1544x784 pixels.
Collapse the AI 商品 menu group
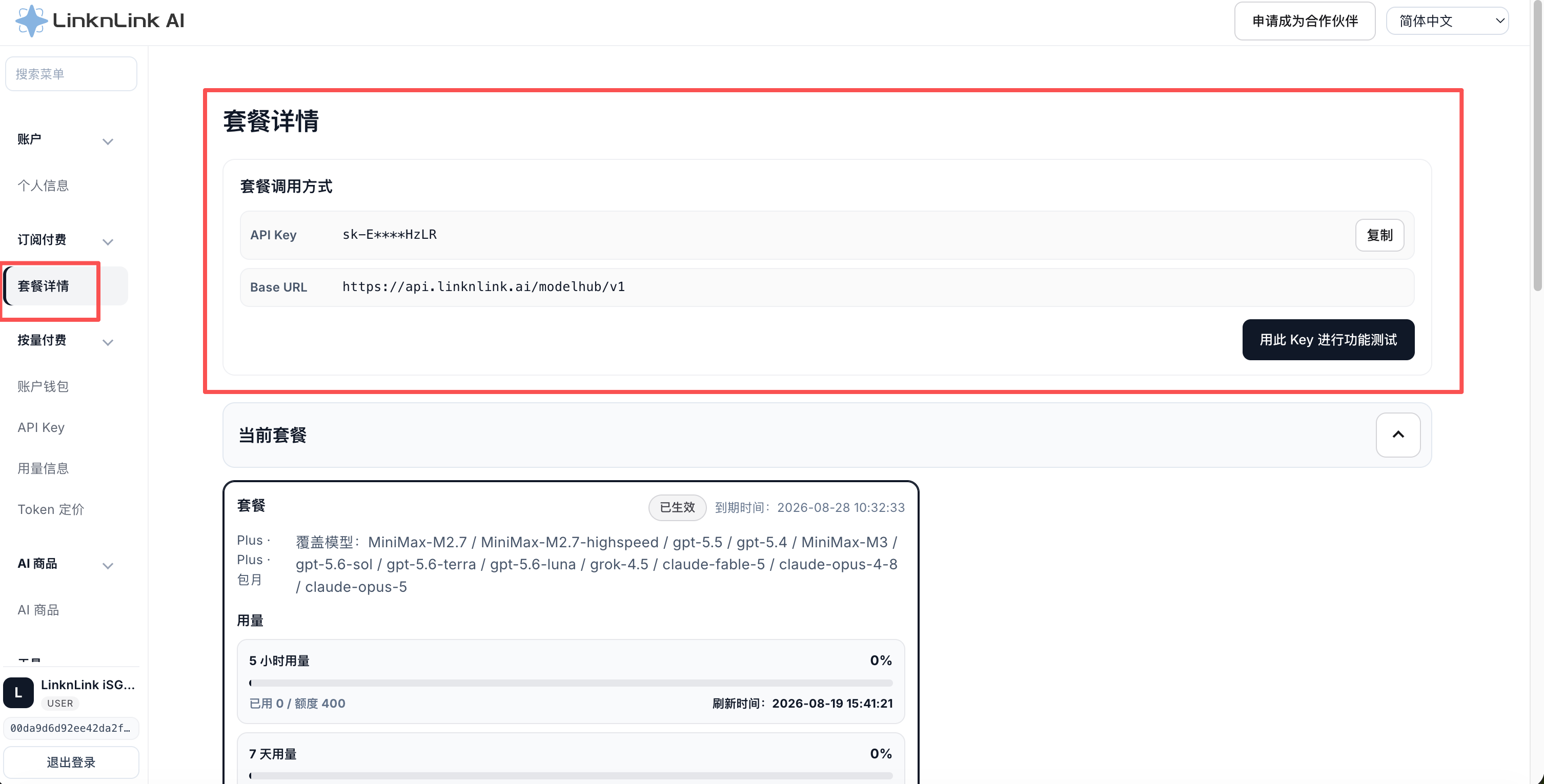coord(108,565)
